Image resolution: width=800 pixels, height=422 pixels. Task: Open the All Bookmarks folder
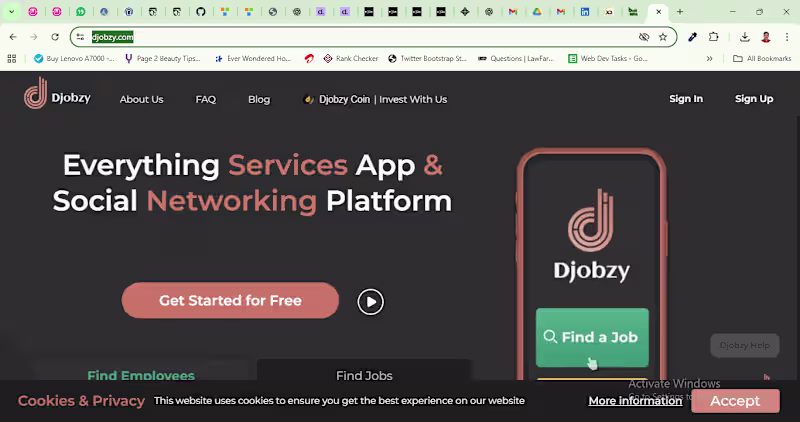coord(762,59)
